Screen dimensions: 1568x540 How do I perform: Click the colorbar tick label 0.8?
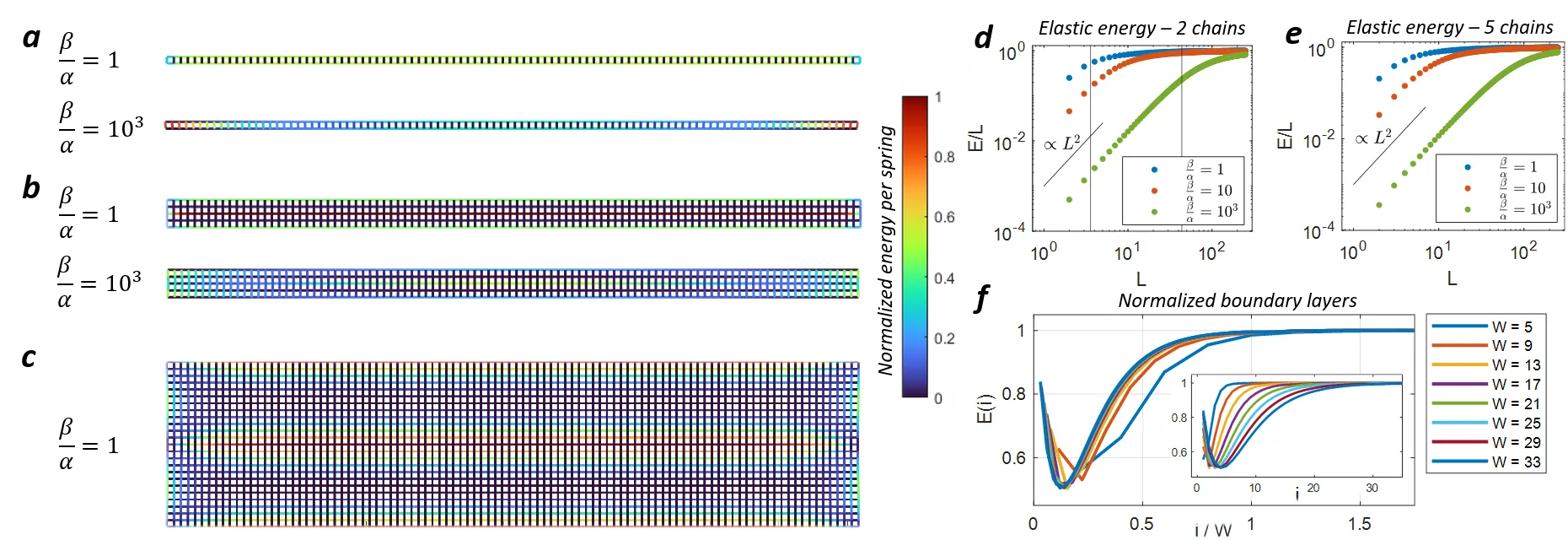(x=944, y=157)
